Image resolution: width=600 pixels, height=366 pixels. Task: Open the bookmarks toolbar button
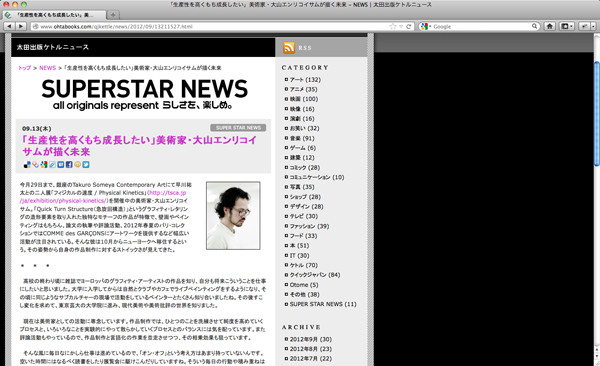click(566, 26)
